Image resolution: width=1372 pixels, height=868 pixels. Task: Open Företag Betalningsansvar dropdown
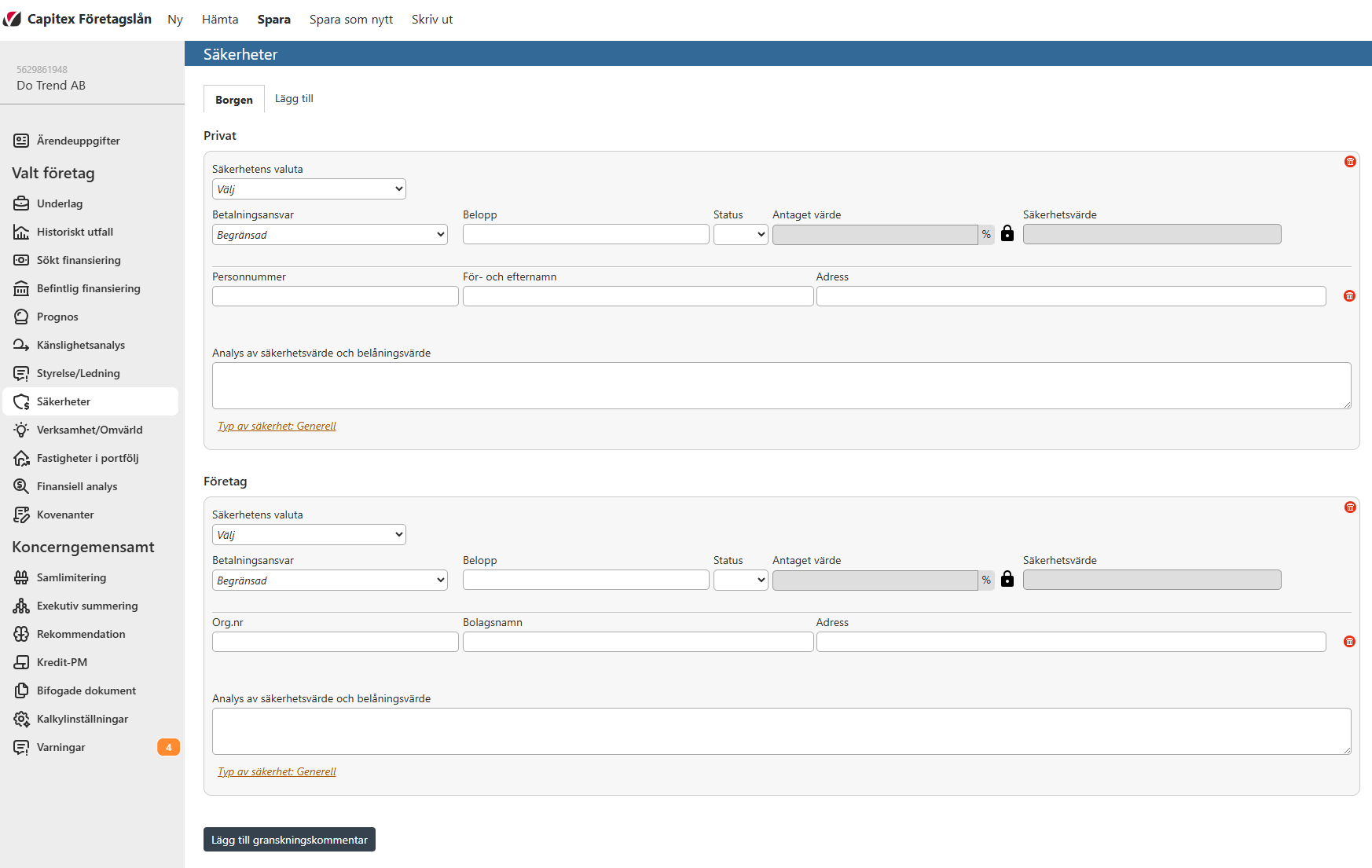pyautogui.click(x=330, y=580)
